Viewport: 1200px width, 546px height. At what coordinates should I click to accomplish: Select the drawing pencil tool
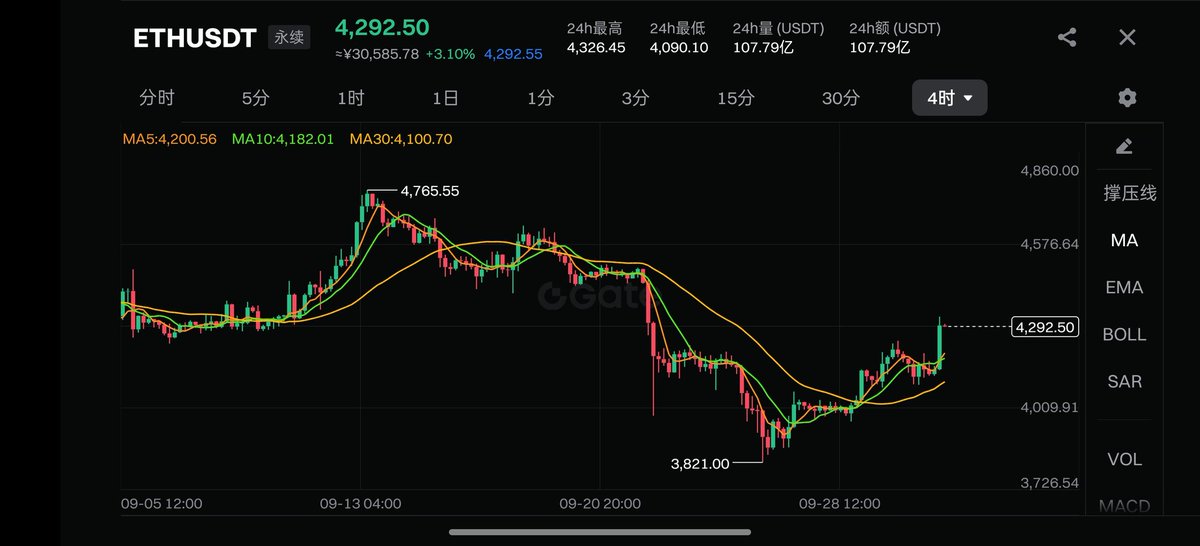pyautogui.click(x=1123, y=146)
